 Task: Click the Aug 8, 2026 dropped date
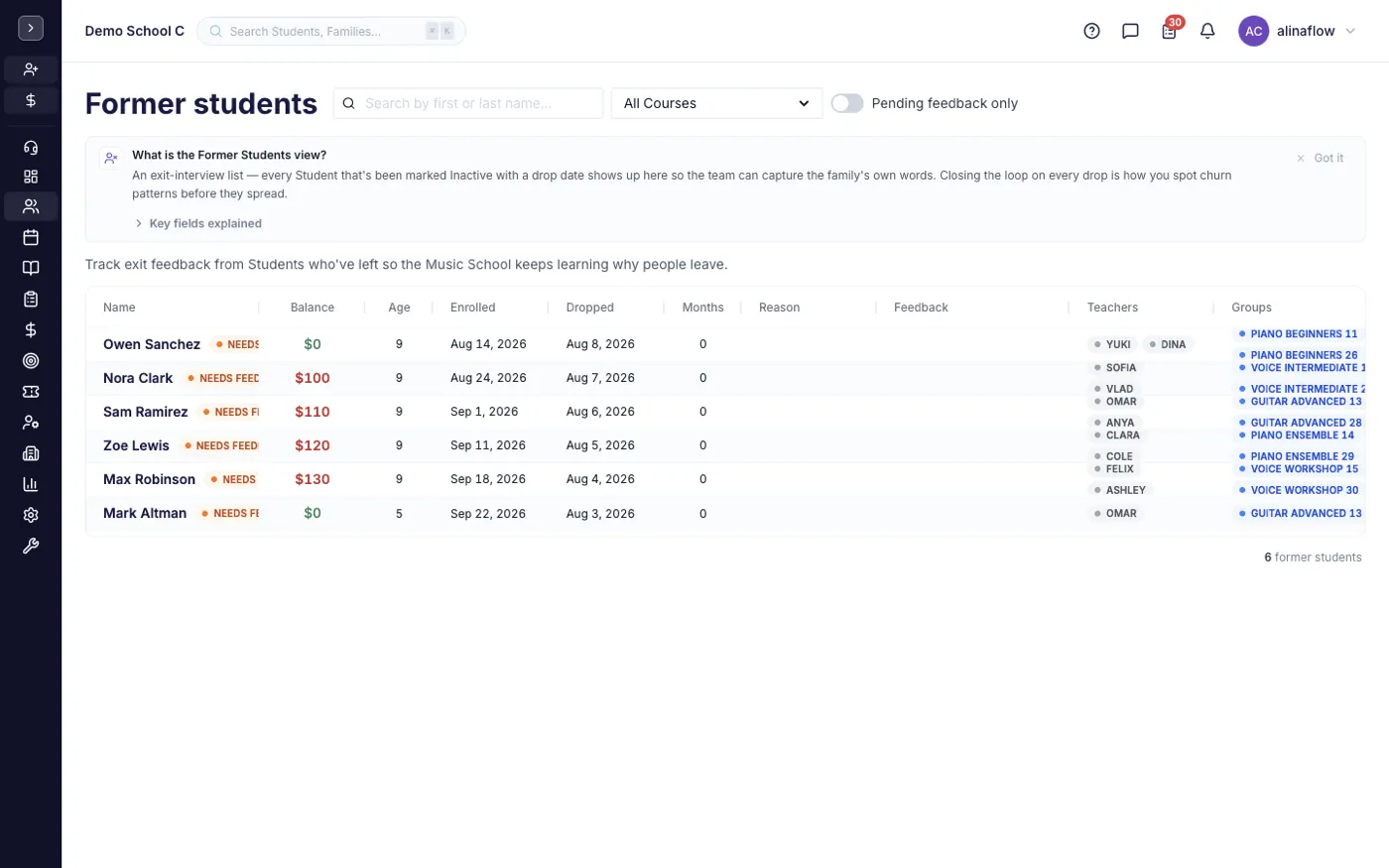(600, 344)
